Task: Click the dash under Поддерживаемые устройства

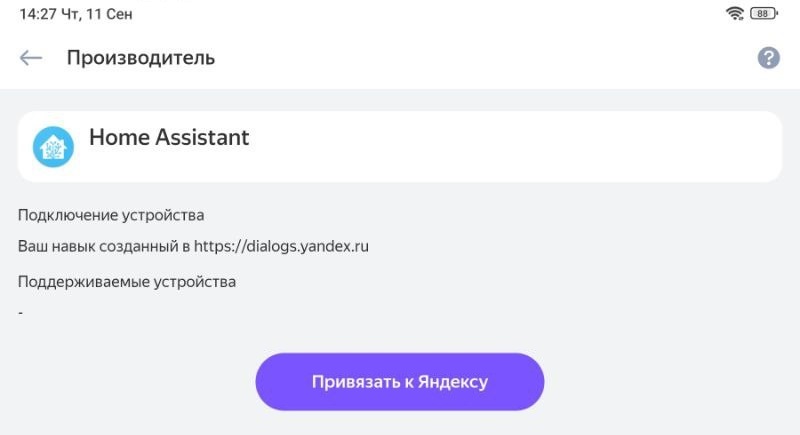Action: [x=21, y=313]
